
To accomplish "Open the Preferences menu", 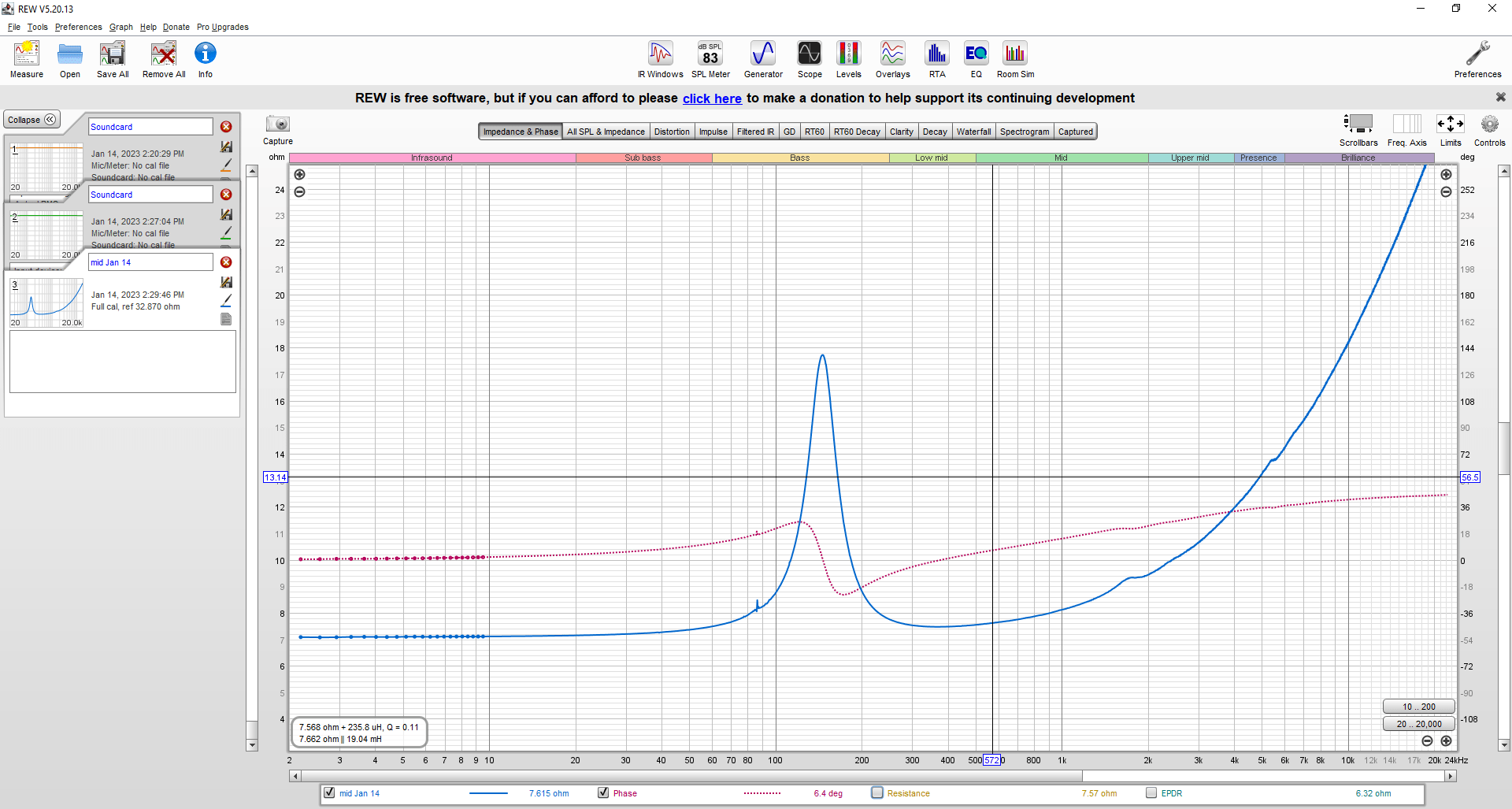I will pyautogui.click(x=78, y=27).
